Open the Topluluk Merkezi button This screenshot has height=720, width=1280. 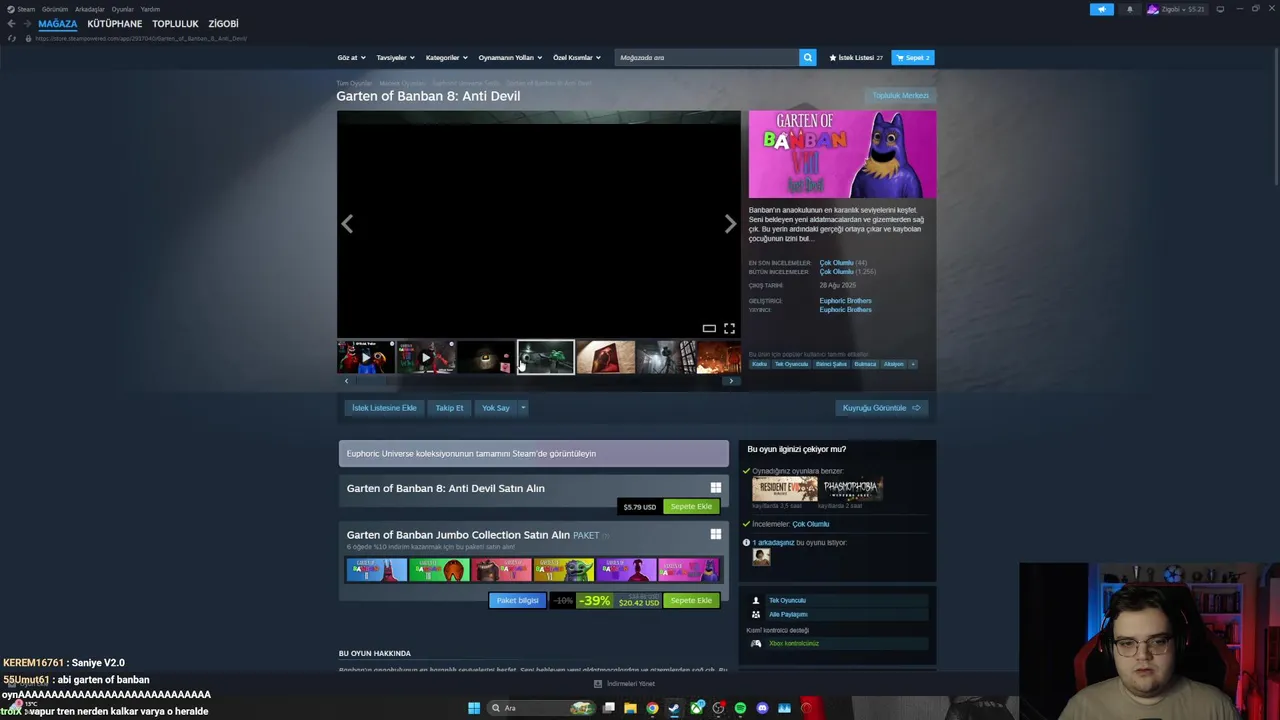pyautogui.click(x=901, y=96)
